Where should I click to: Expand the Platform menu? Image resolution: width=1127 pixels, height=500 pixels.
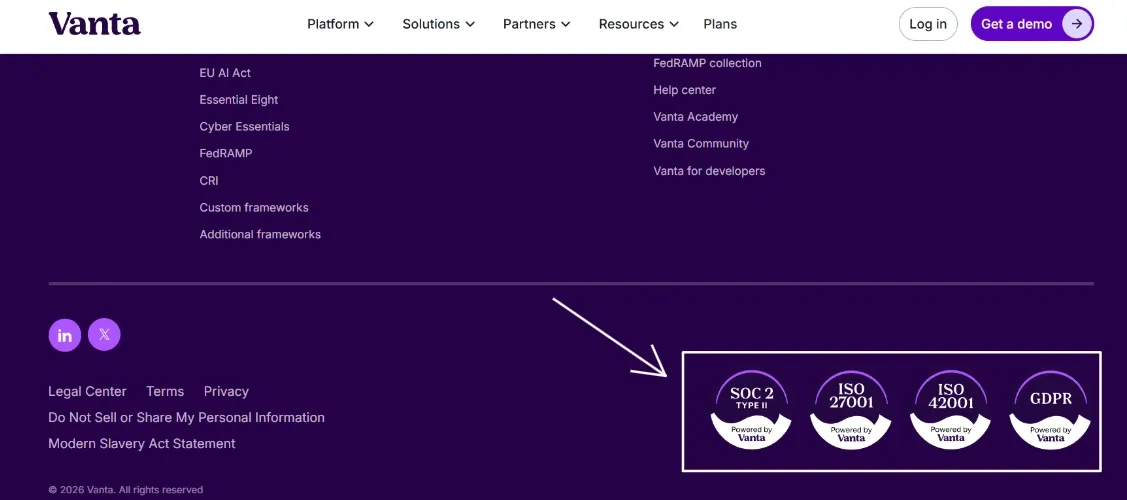point(341,24)
